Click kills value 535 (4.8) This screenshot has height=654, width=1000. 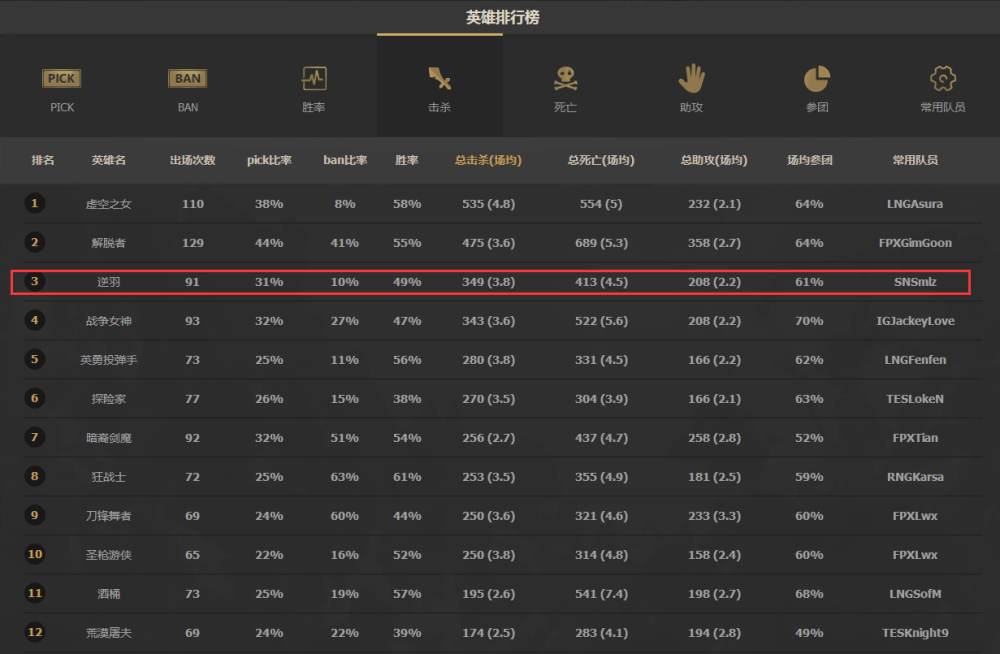488,204
